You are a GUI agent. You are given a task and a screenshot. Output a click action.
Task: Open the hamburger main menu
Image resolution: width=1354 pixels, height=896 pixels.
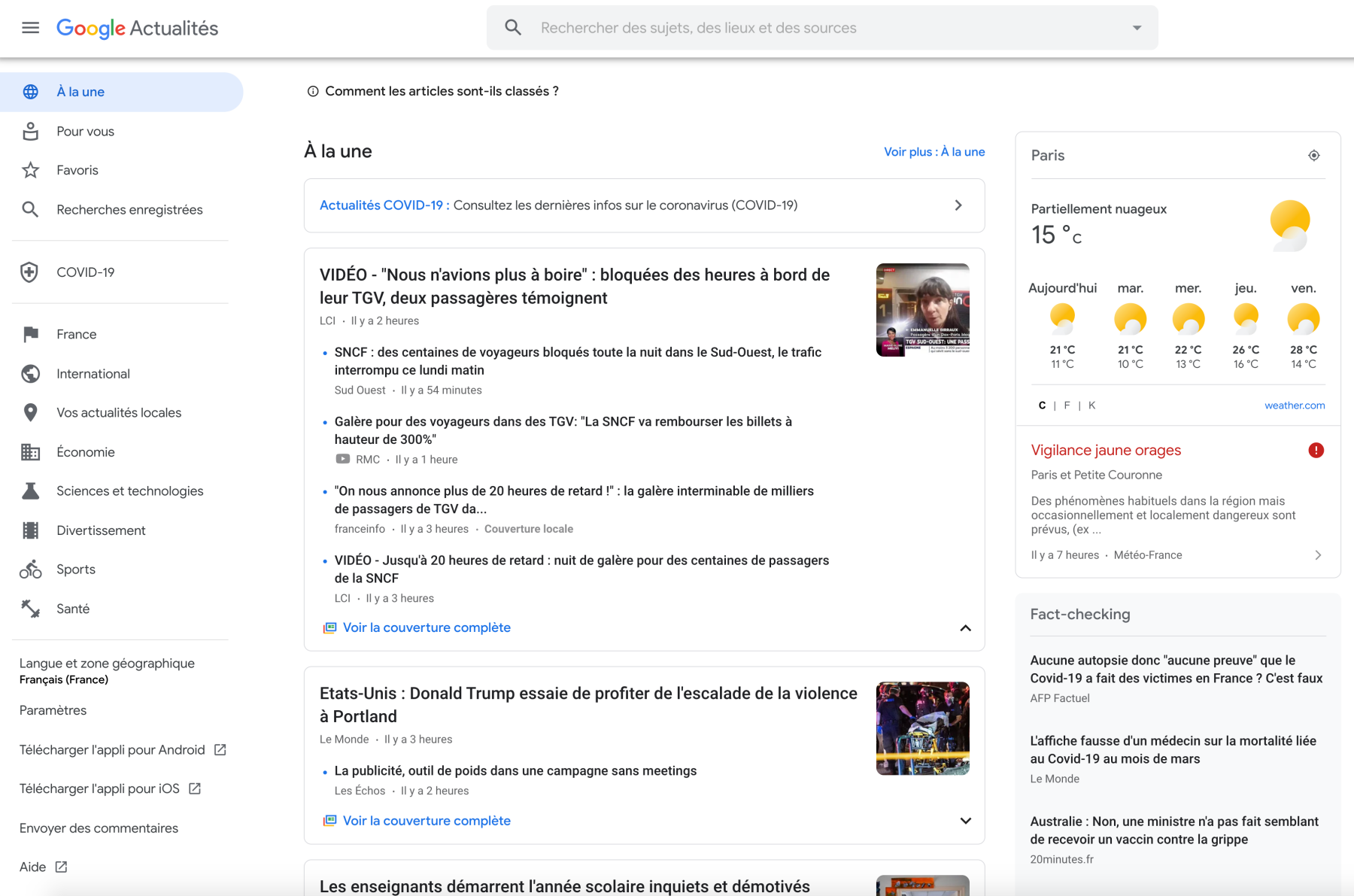[30, 28]
